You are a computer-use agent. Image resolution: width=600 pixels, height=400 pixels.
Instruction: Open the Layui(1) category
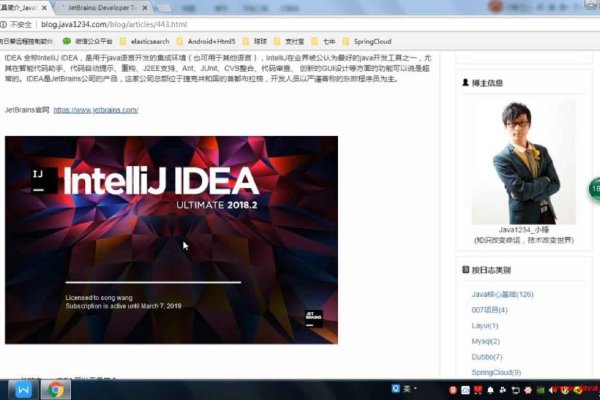pos(485,326)
